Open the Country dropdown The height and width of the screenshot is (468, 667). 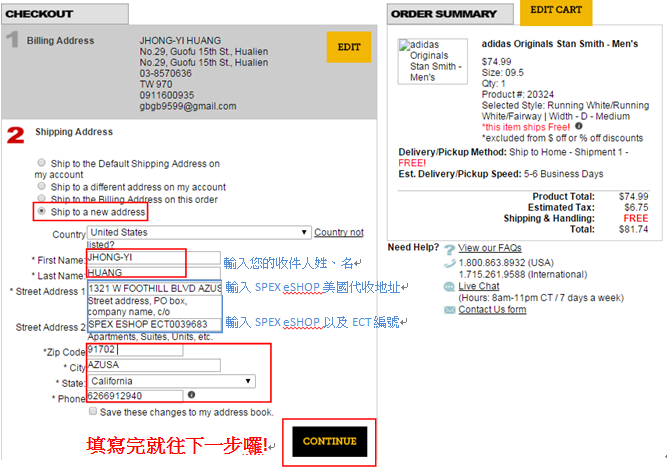coord(199,232)
